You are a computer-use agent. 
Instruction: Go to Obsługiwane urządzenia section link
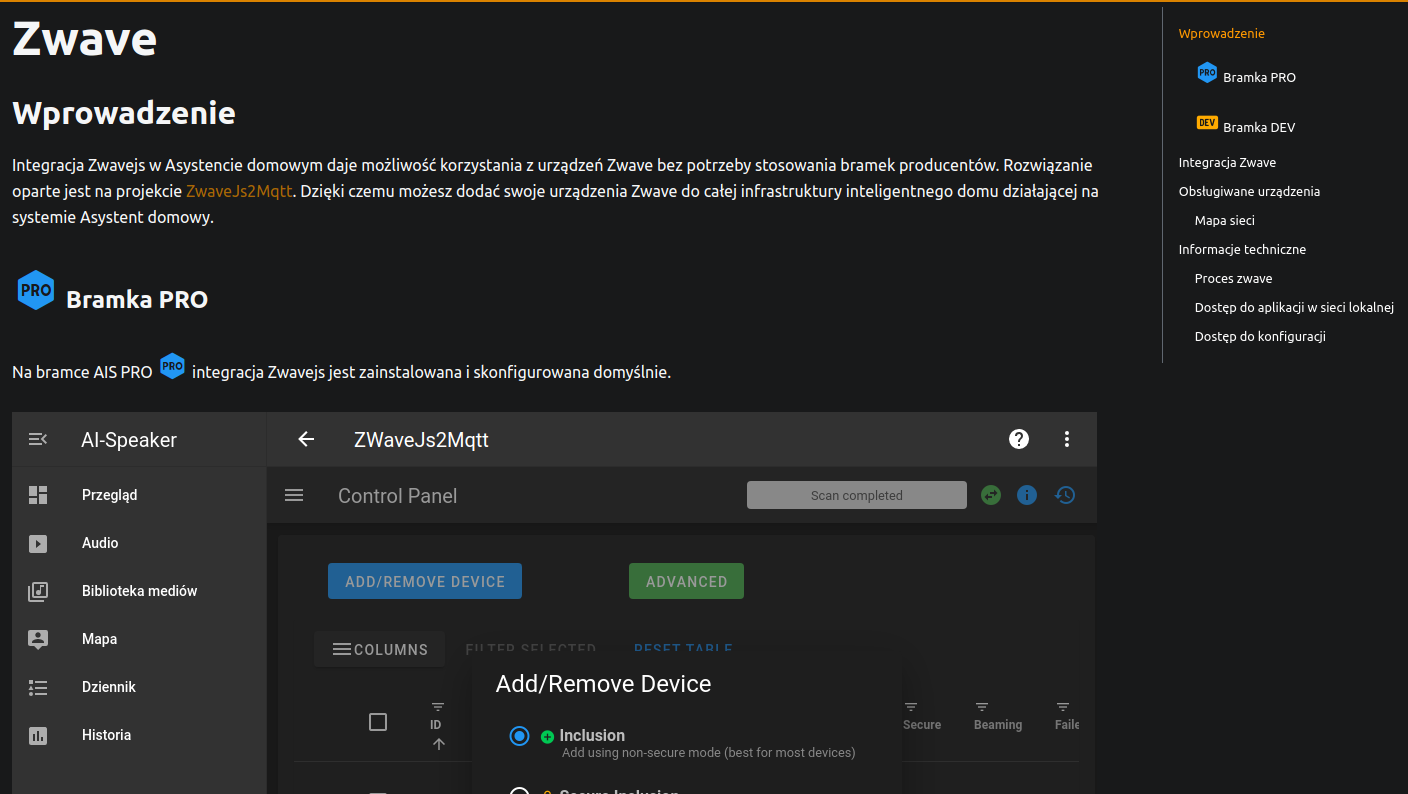pyautogui.click(x=1249, y=191)
